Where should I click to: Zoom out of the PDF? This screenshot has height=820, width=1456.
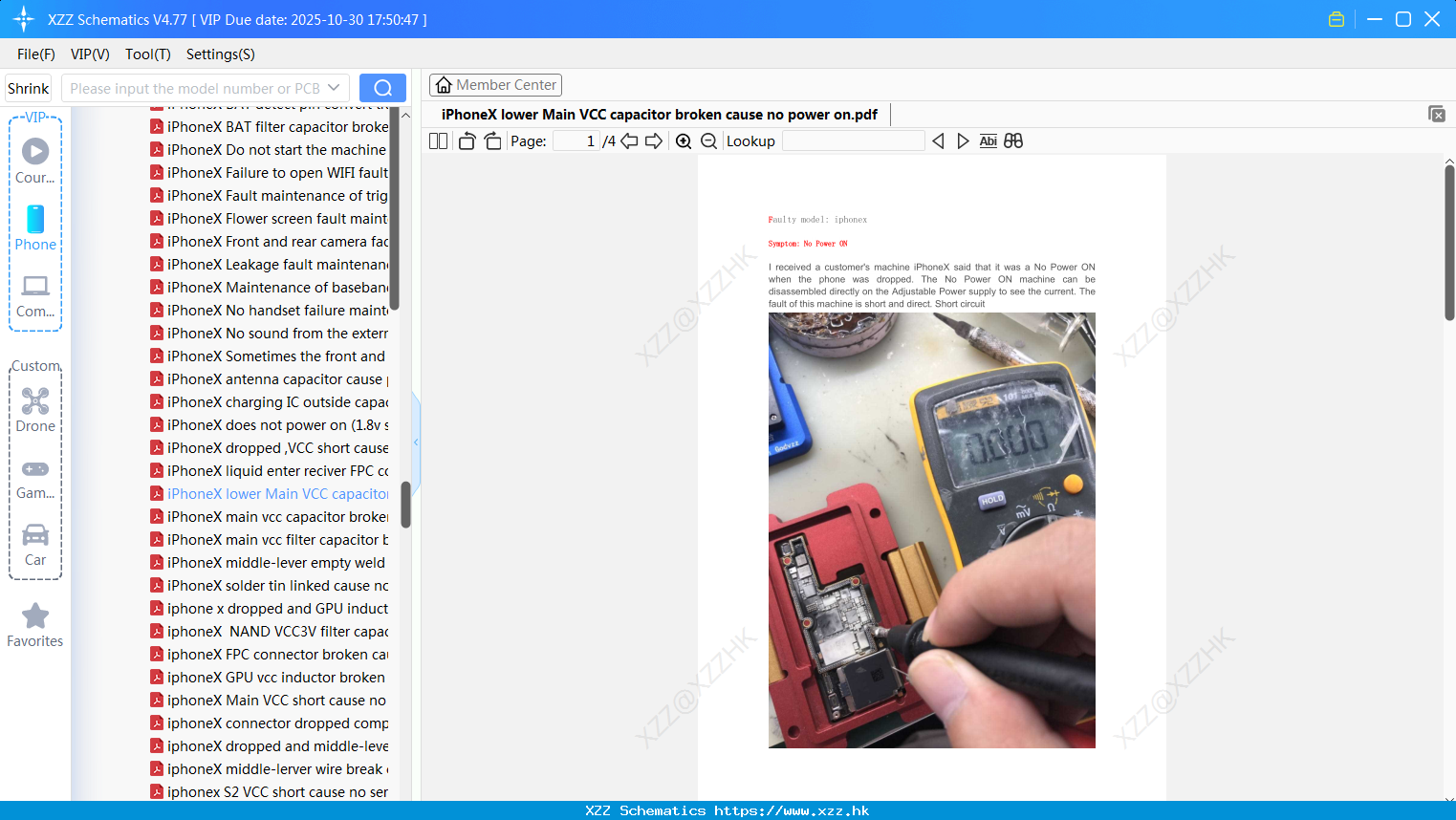(x=708, y=141)
